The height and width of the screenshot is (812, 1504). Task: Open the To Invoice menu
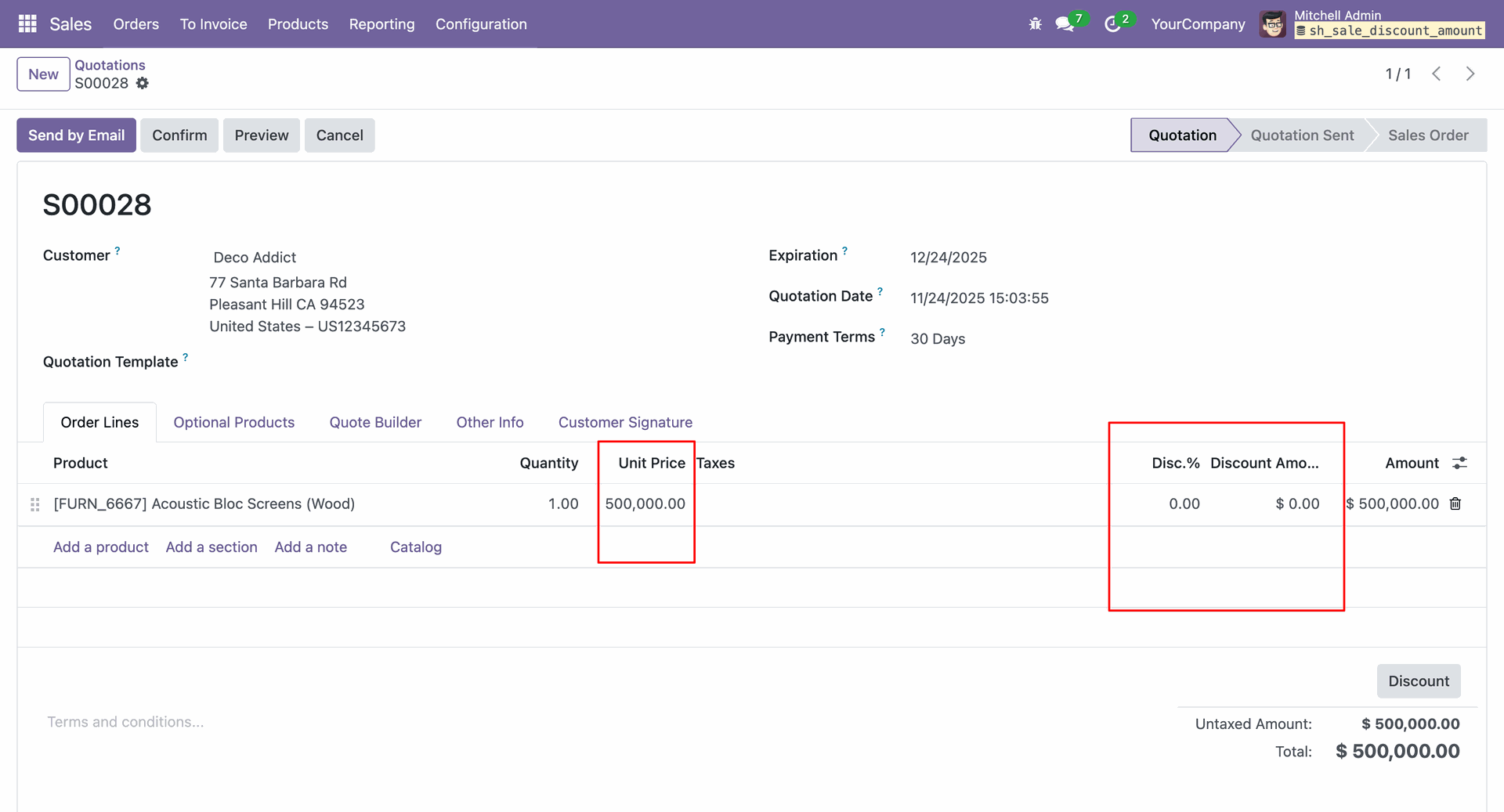click(213, 24)
